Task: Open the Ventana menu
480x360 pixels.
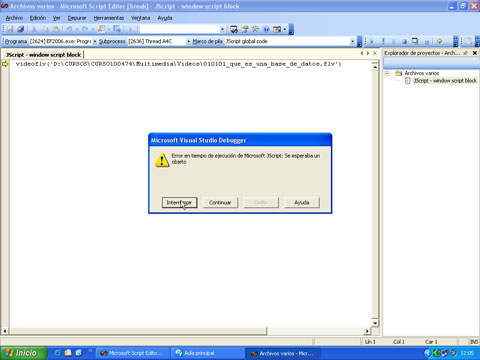Action: tap(141, 18)
